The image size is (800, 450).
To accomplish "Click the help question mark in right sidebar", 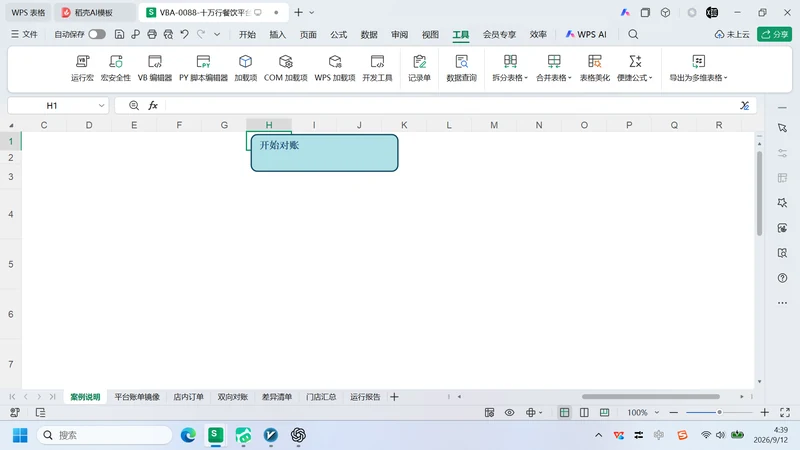I will pos(782,278).
